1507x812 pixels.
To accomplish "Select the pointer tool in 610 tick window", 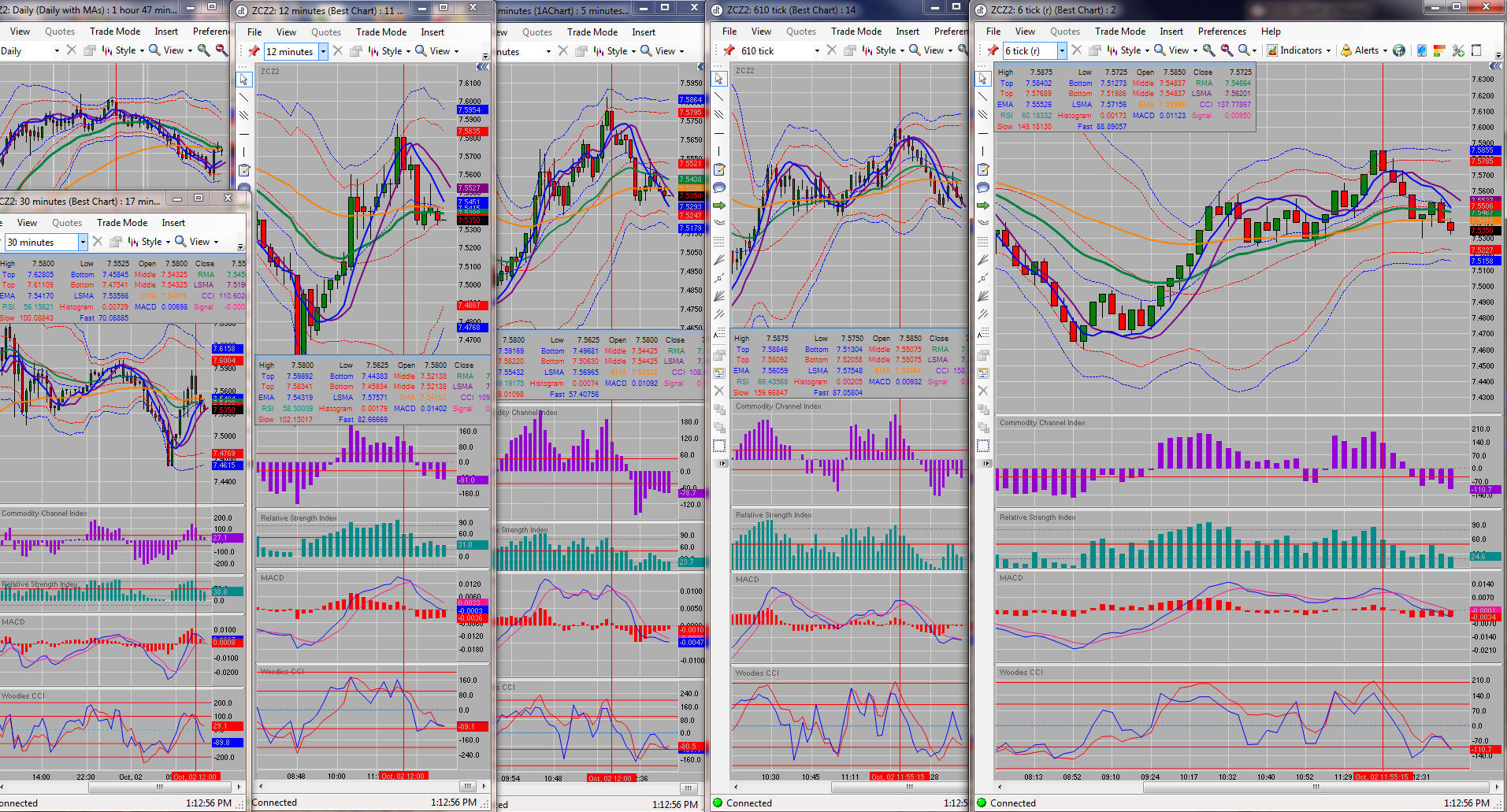I will click(718, 79).
